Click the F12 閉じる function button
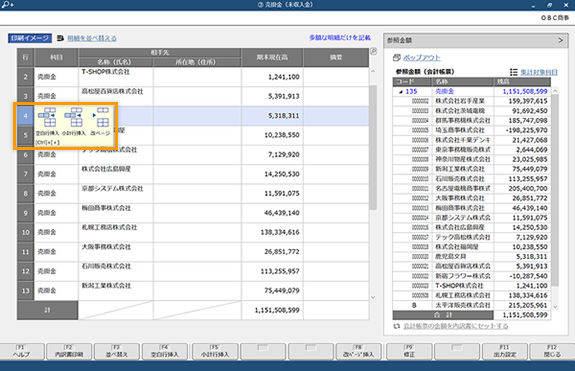This screenshot has width=575, height=371. (x=552, y=352)
